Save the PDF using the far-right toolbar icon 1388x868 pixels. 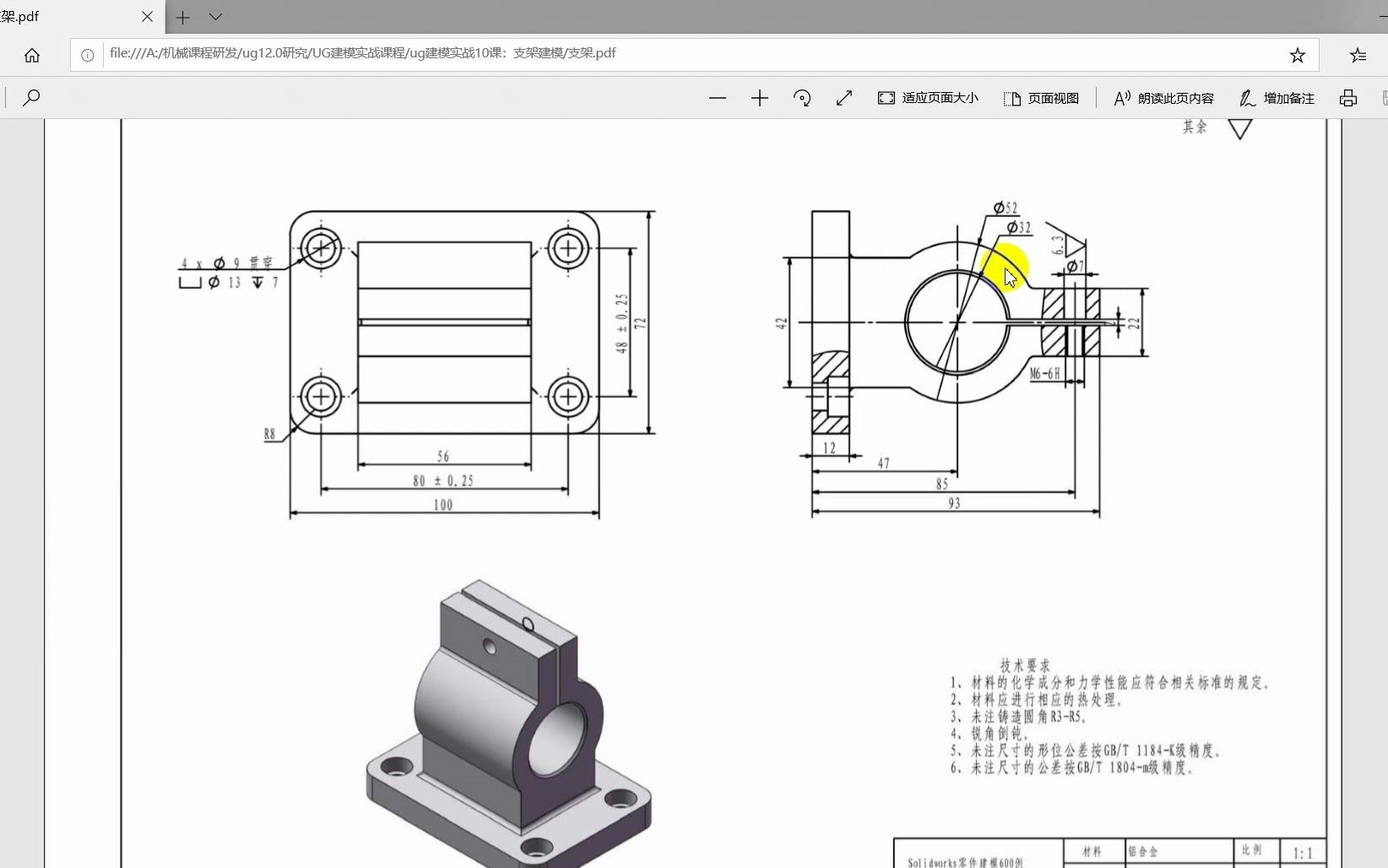[x=1383, y=98]
